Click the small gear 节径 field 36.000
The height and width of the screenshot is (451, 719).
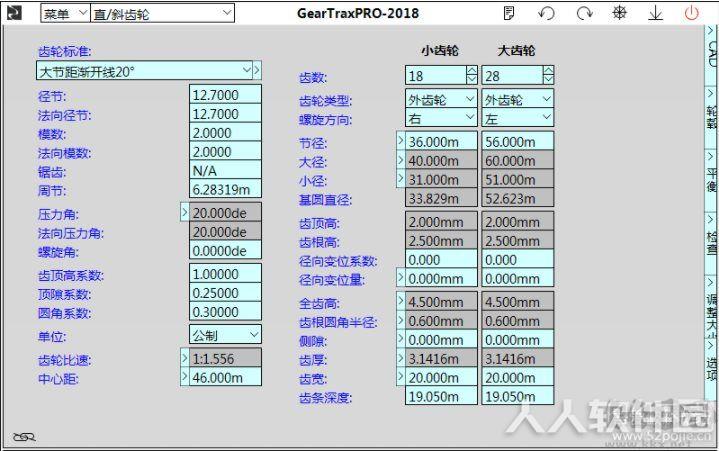pos(441,141)
